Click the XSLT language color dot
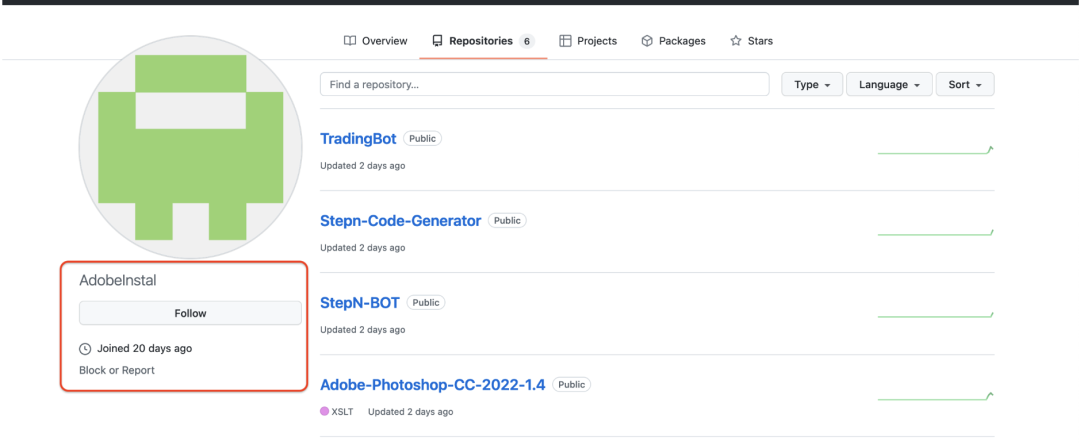 tap(325, 412)
